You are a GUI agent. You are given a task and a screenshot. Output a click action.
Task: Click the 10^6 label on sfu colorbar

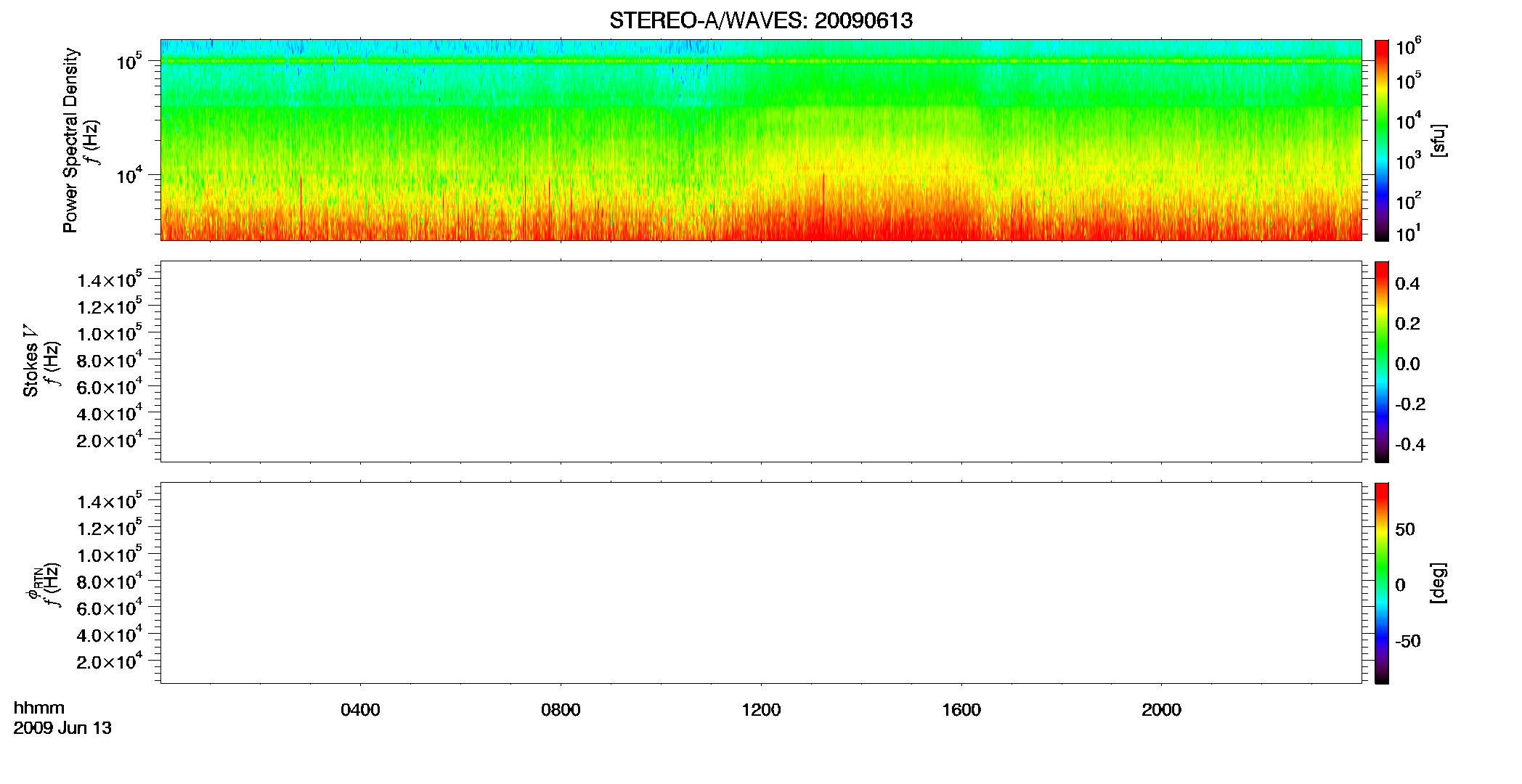pos(1409,47)
